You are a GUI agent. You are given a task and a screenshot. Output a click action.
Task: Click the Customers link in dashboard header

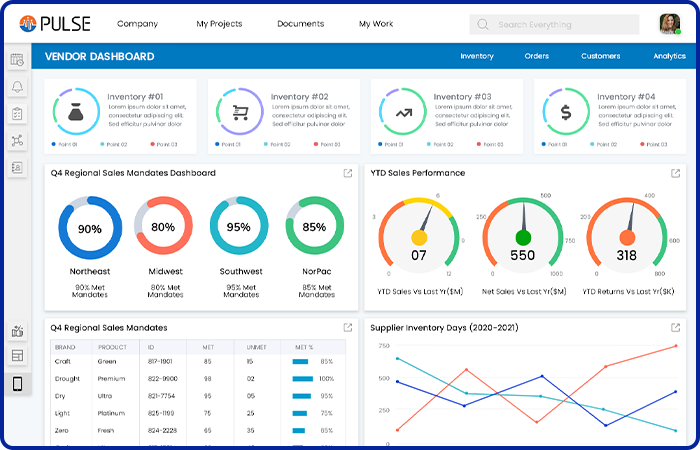tap(600, 56)
